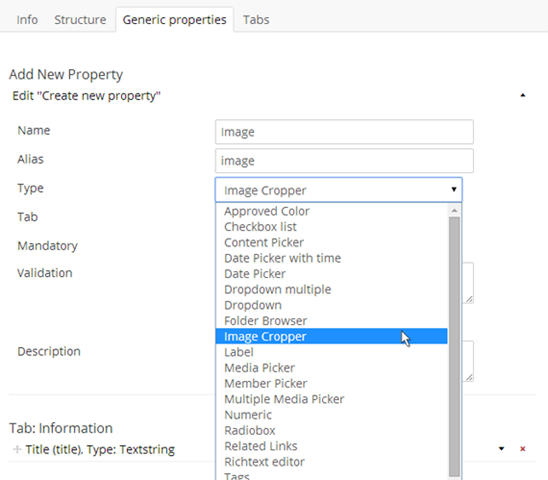Select the Generic properties tab
The image size is (548, 480).
coord(174,20)
